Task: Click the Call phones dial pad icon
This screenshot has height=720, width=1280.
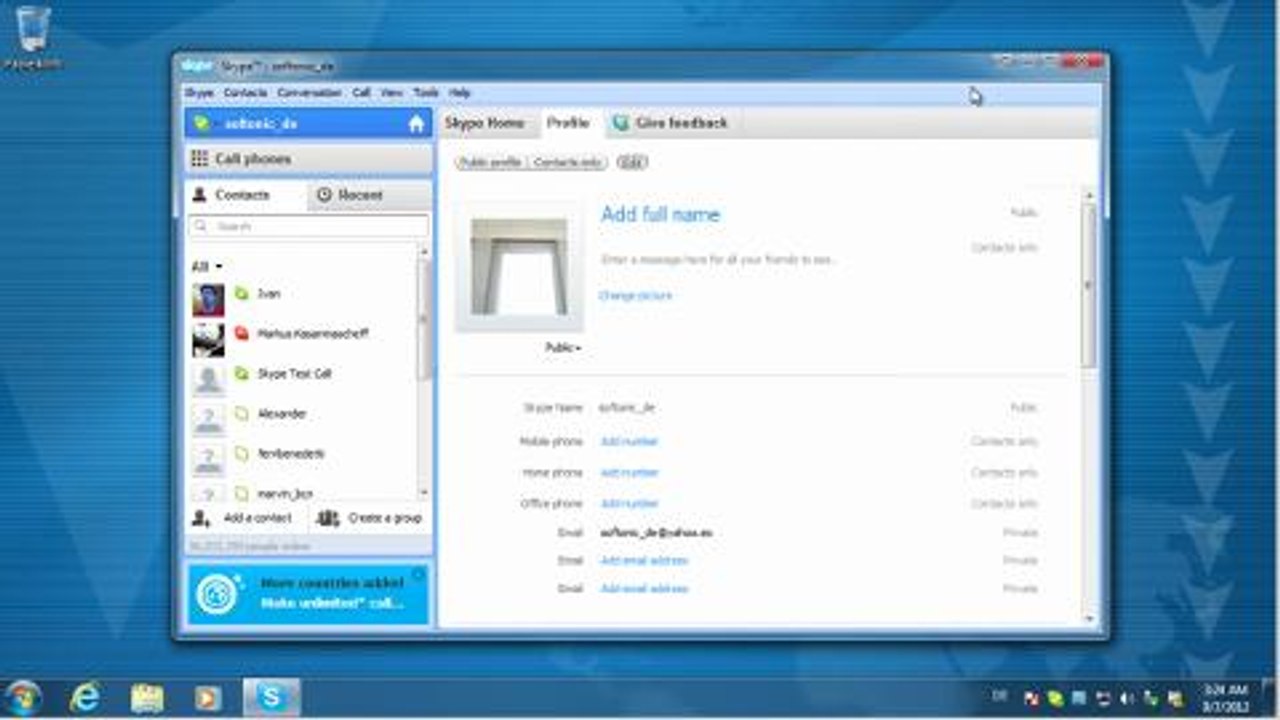Action: [200, 159]
